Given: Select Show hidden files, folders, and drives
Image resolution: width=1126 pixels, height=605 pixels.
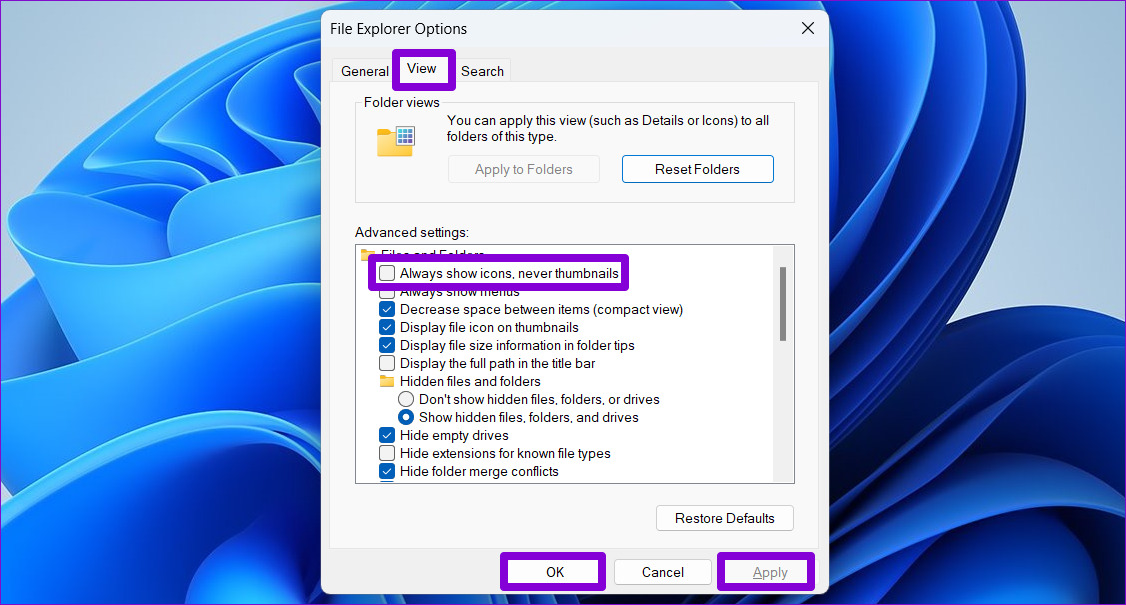Looking at the screenshot, I should click(x=406, y=417).
